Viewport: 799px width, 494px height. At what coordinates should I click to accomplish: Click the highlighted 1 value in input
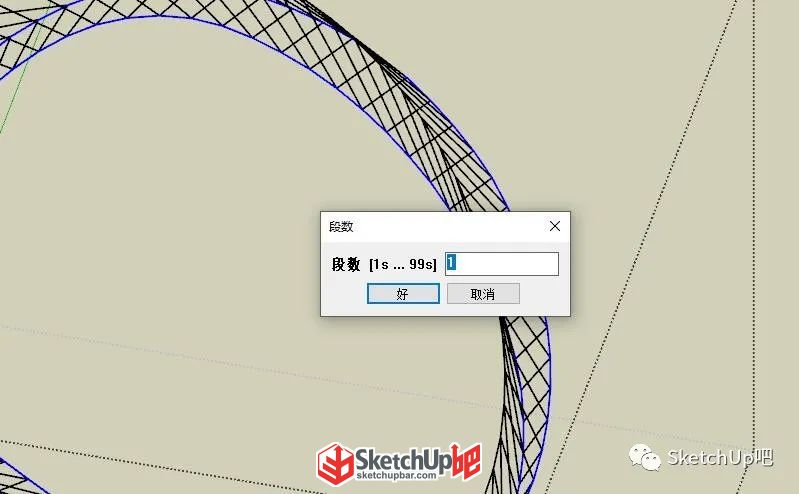(451, 263)
